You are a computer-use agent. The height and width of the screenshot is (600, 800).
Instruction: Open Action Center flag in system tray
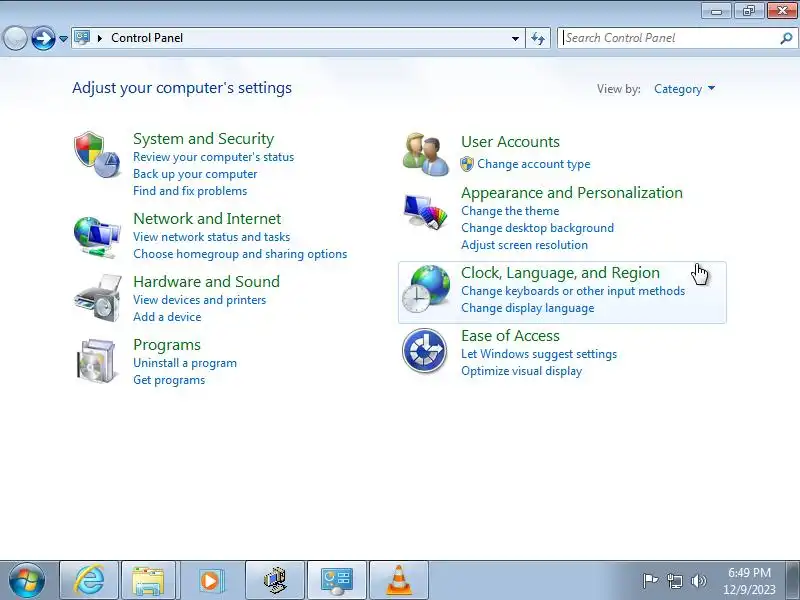(x=650, y=581)
